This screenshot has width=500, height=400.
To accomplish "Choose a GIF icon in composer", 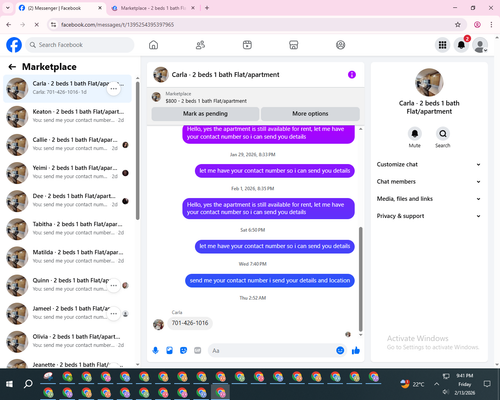I will 198,350.
